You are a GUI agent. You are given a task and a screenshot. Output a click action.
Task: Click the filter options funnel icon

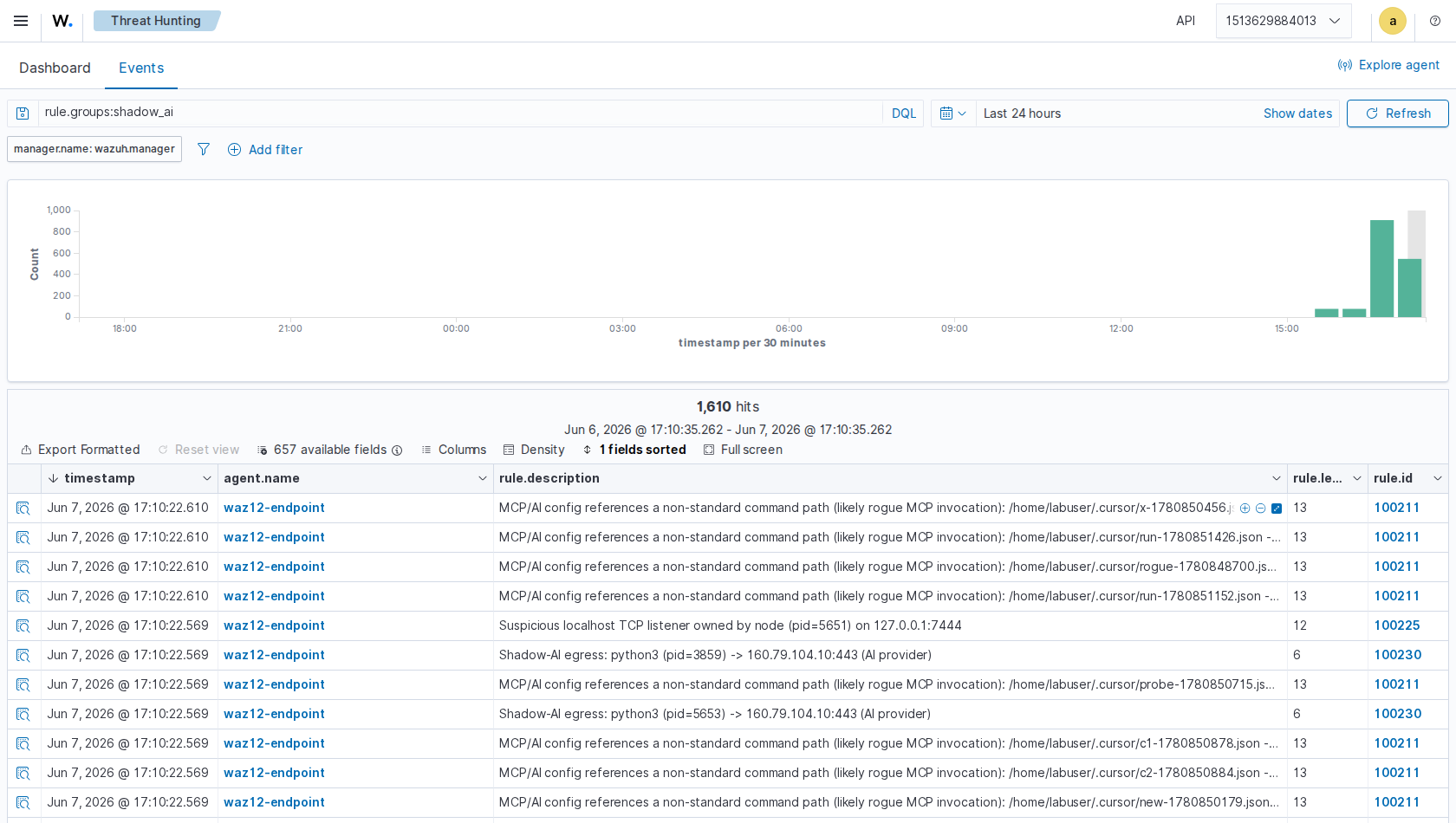[204, 149]
